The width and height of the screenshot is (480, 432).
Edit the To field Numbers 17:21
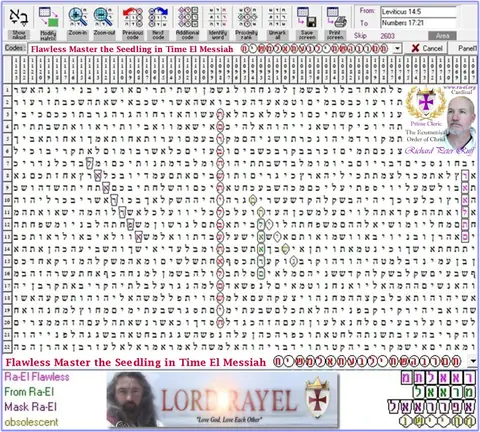[418, 23]
